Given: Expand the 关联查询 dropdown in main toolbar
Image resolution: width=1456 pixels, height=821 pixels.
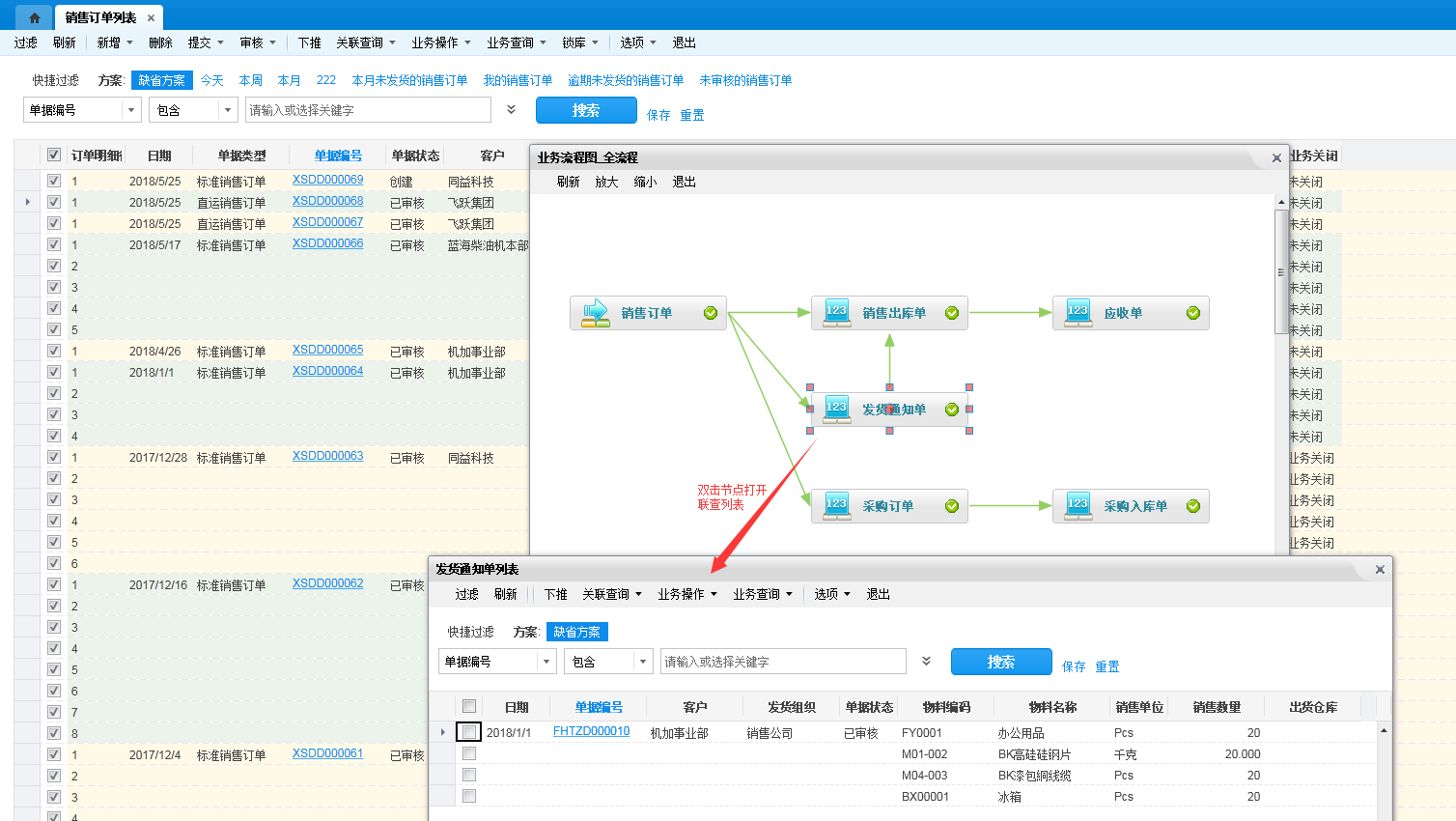Looking at the screenshot, I should coord(365,42).
